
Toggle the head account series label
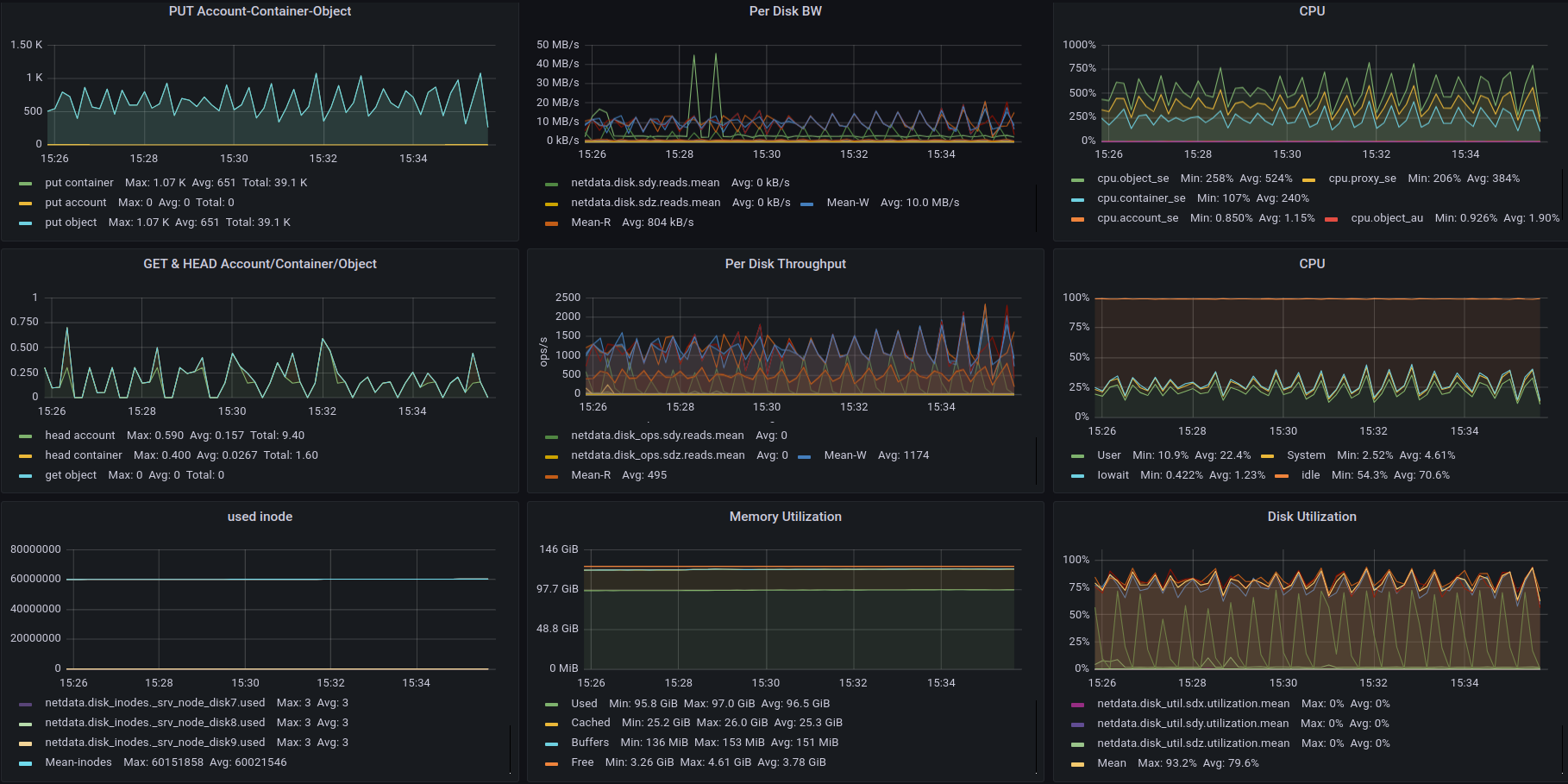[x=79, y=436]
